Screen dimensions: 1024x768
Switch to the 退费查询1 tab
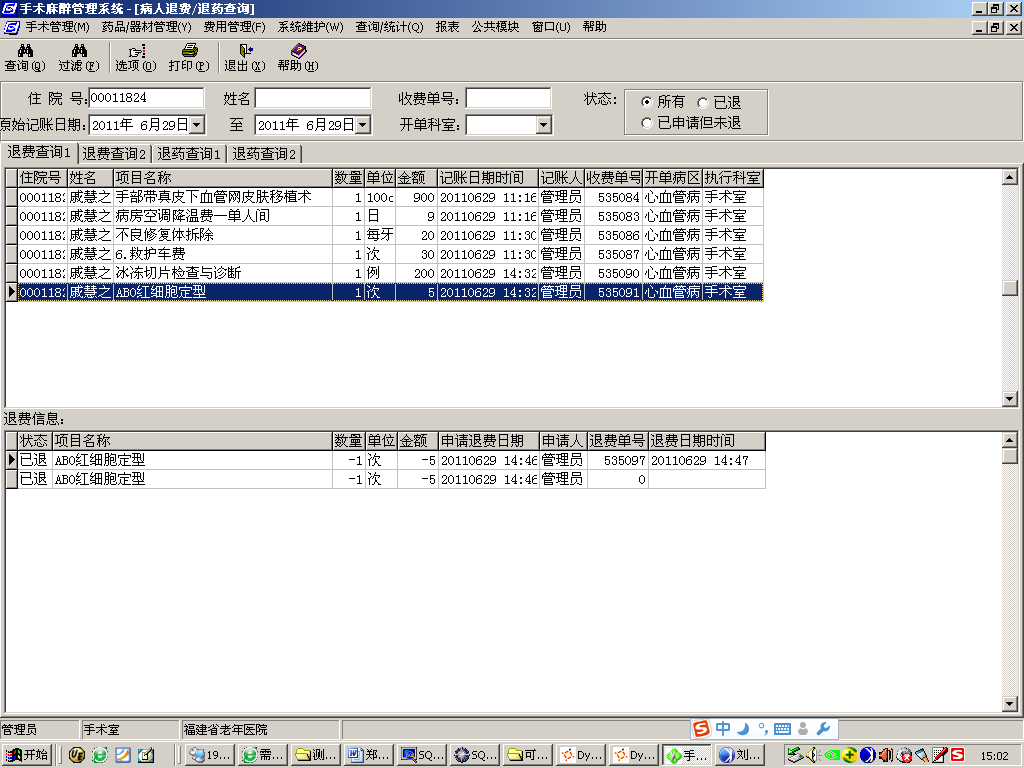coord(39,152)
